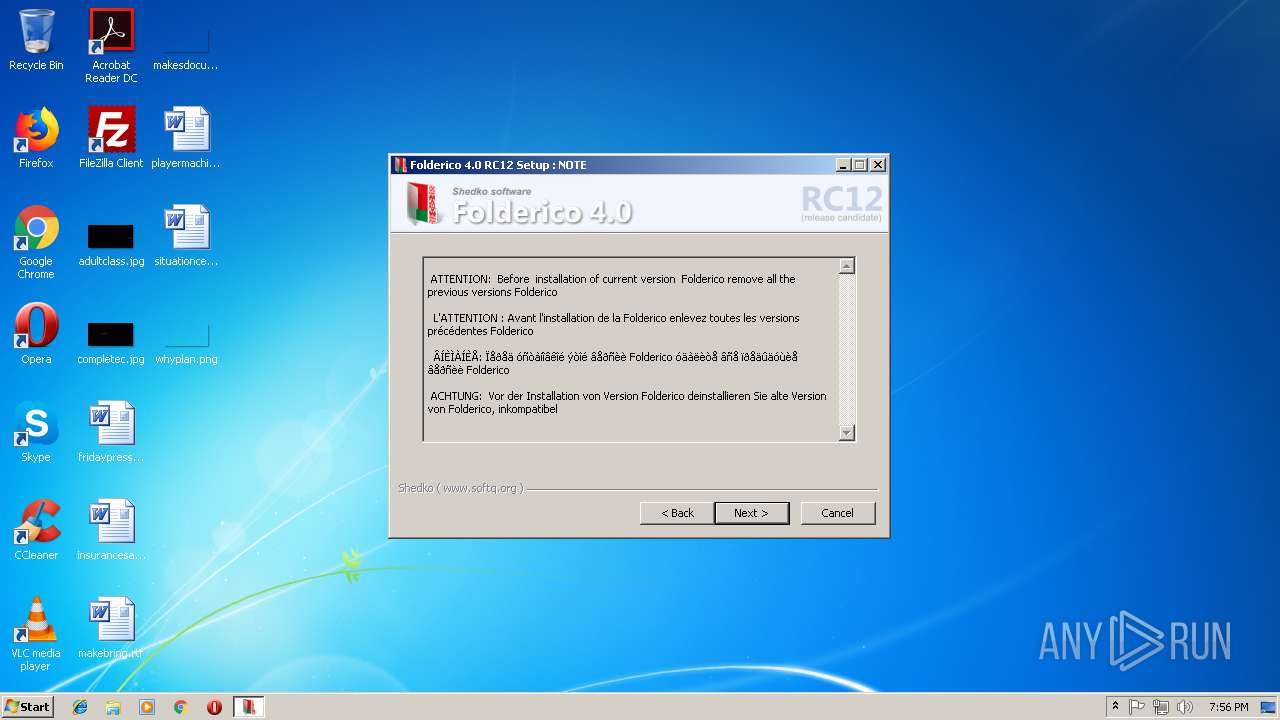Launch Internet Explorer from taskbar

[80, 706]
